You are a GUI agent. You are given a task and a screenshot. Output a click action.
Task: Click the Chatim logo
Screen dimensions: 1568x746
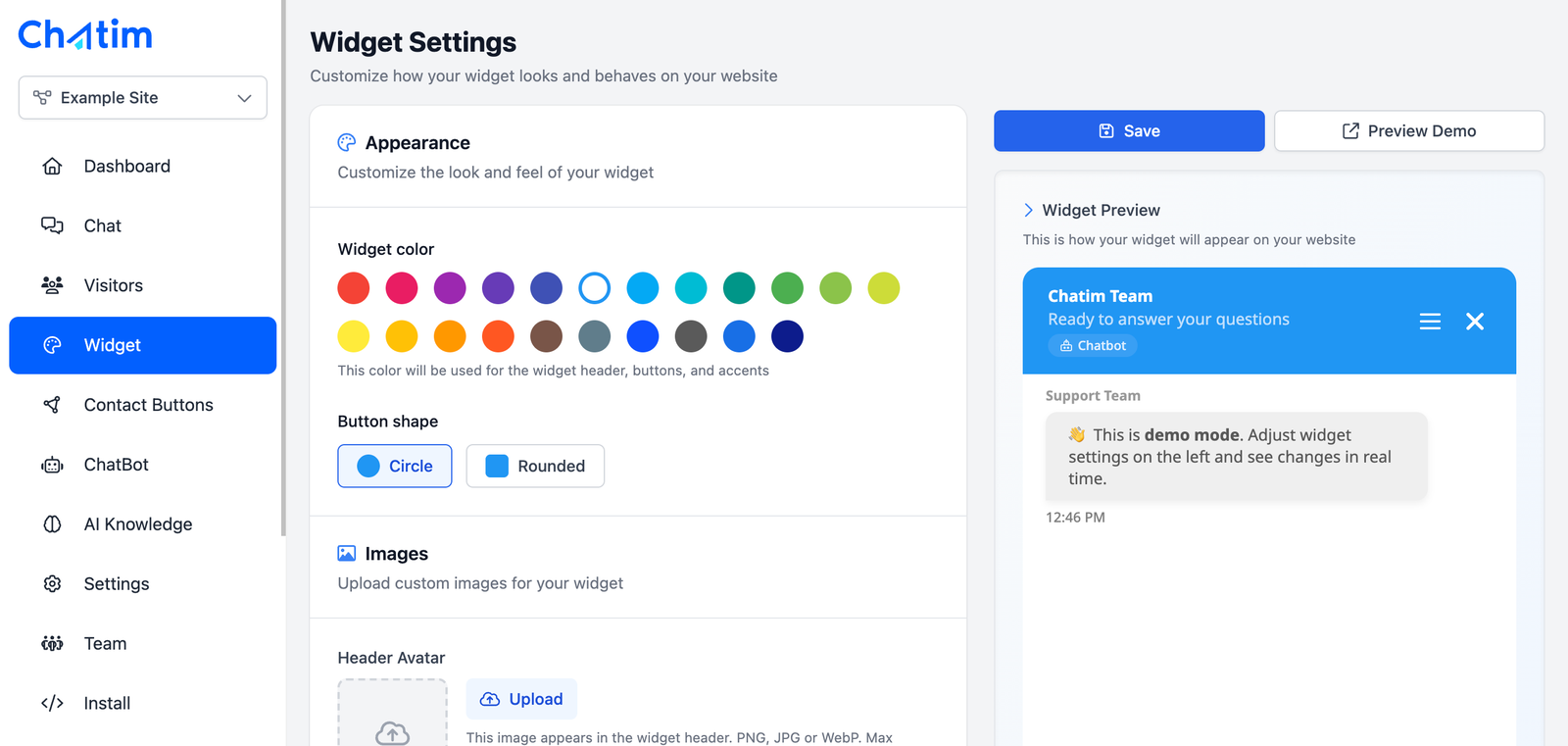(x=85, y=34)
